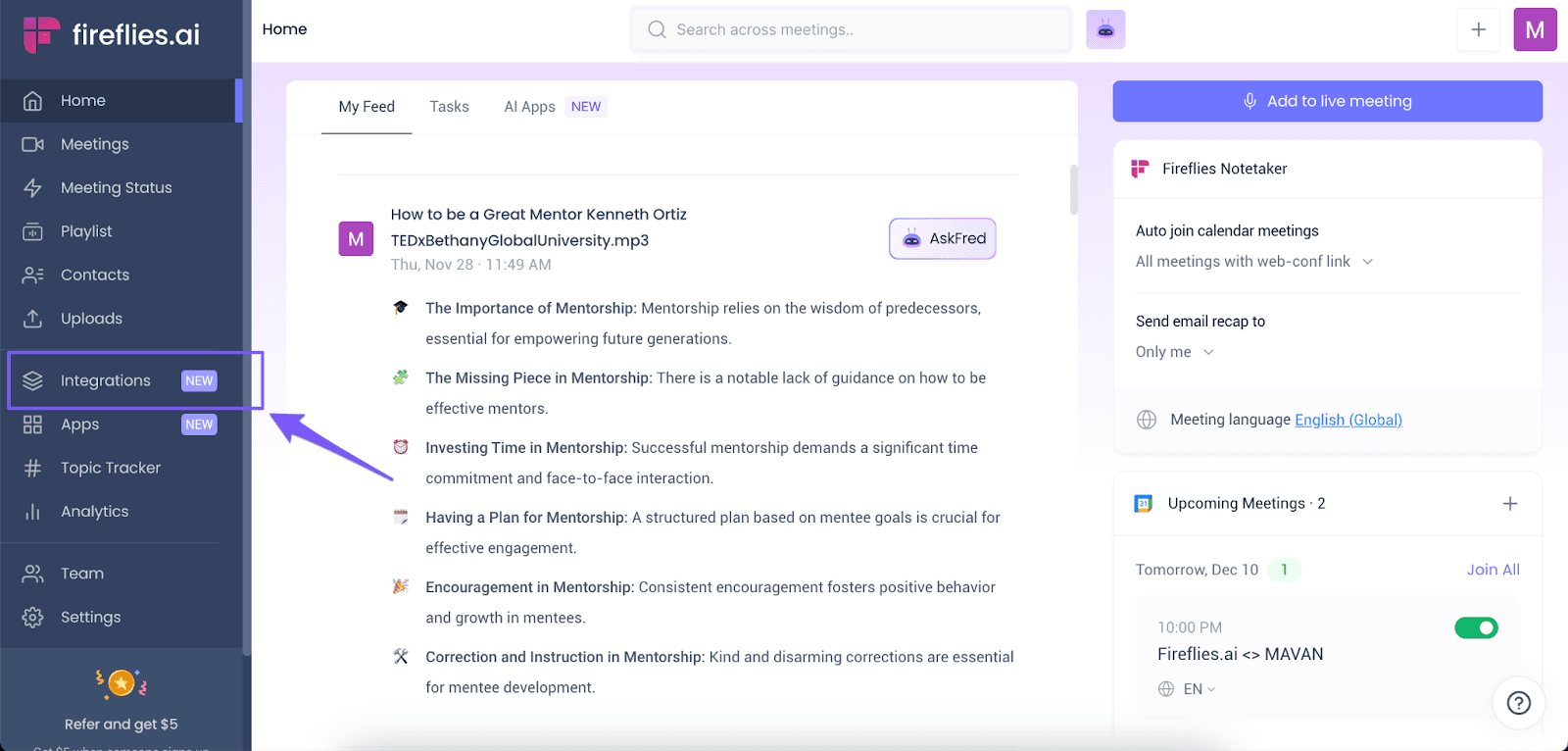Click the fireflies.ai logo
This screenshot has width=1568, height=751.
112,34
